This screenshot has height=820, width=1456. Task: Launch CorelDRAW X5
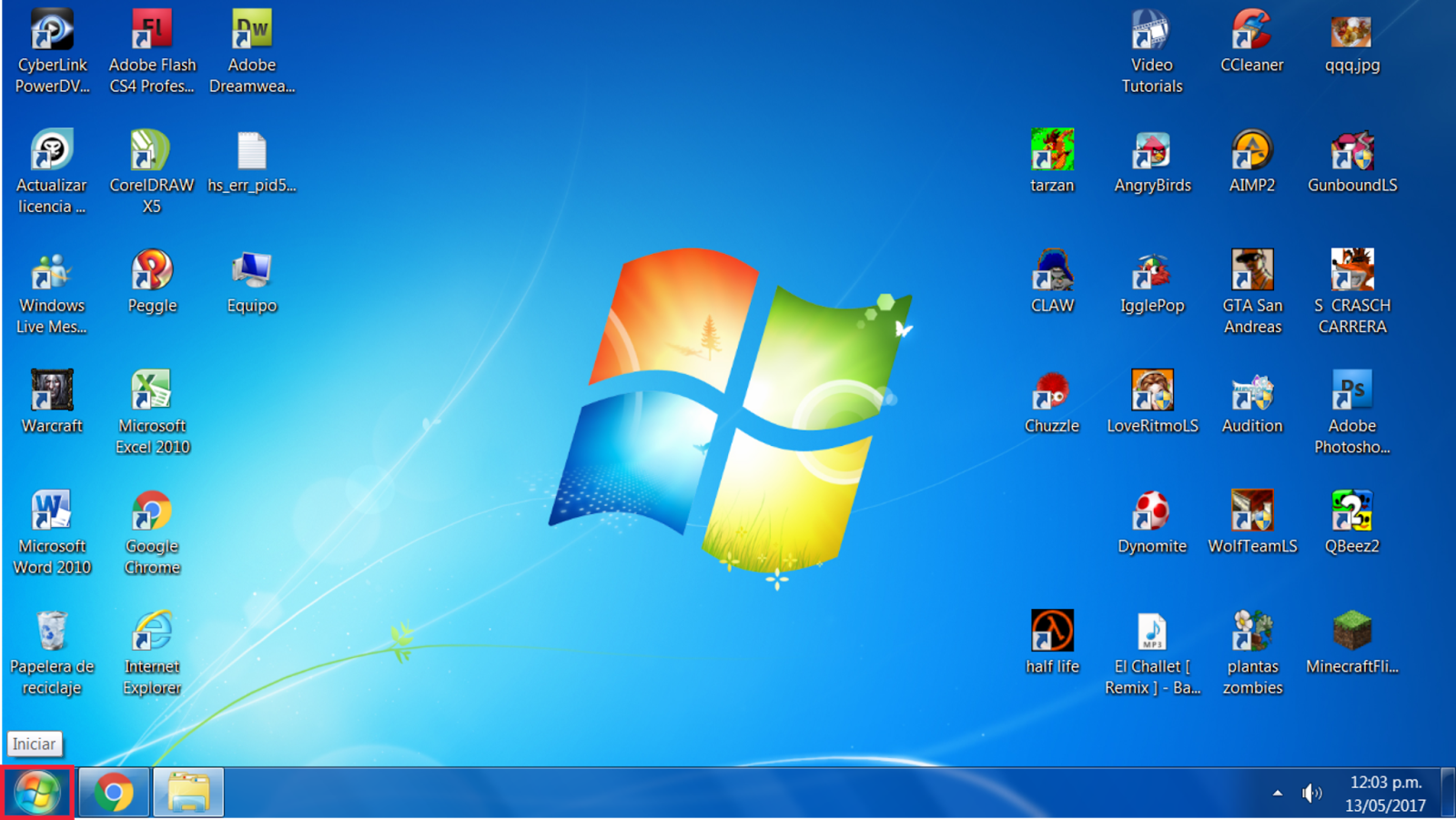point(151,153)
